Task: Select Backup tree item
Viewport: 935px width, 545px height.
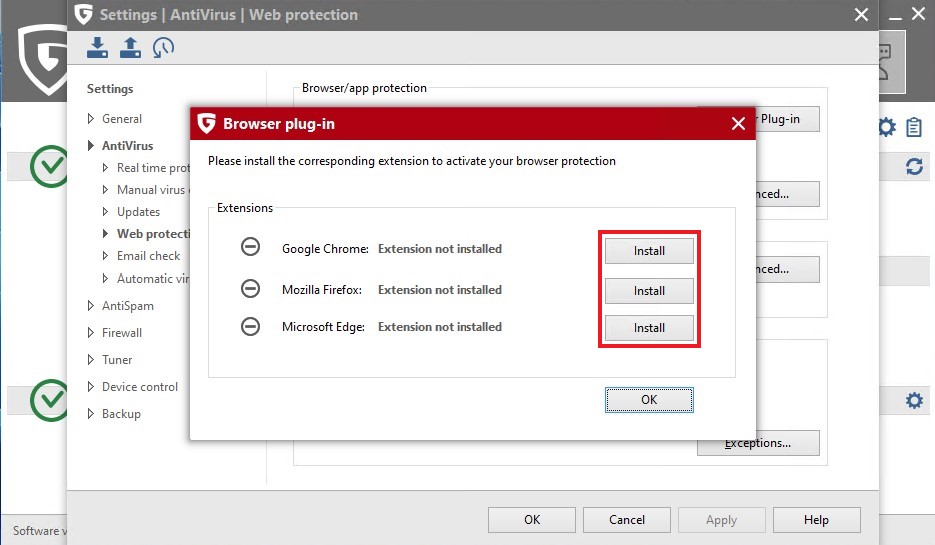Action: (121, 414)
